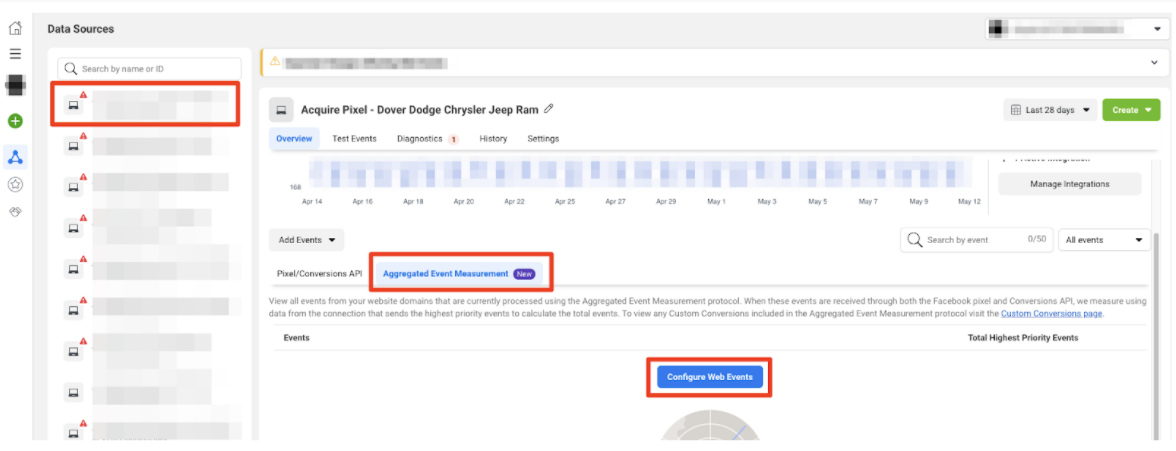Screen dimensions: 1176x451
Task: Click the calendar icon in Last 28 days
Action: pos(1016,110)
